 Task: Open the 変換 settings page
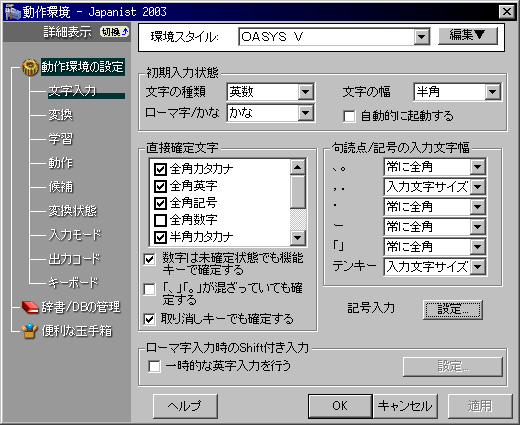click(60, 115)
